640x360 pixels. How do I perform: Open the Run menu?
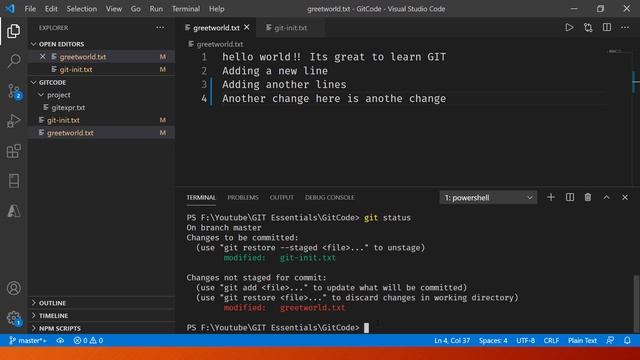(x=156, y=9)
